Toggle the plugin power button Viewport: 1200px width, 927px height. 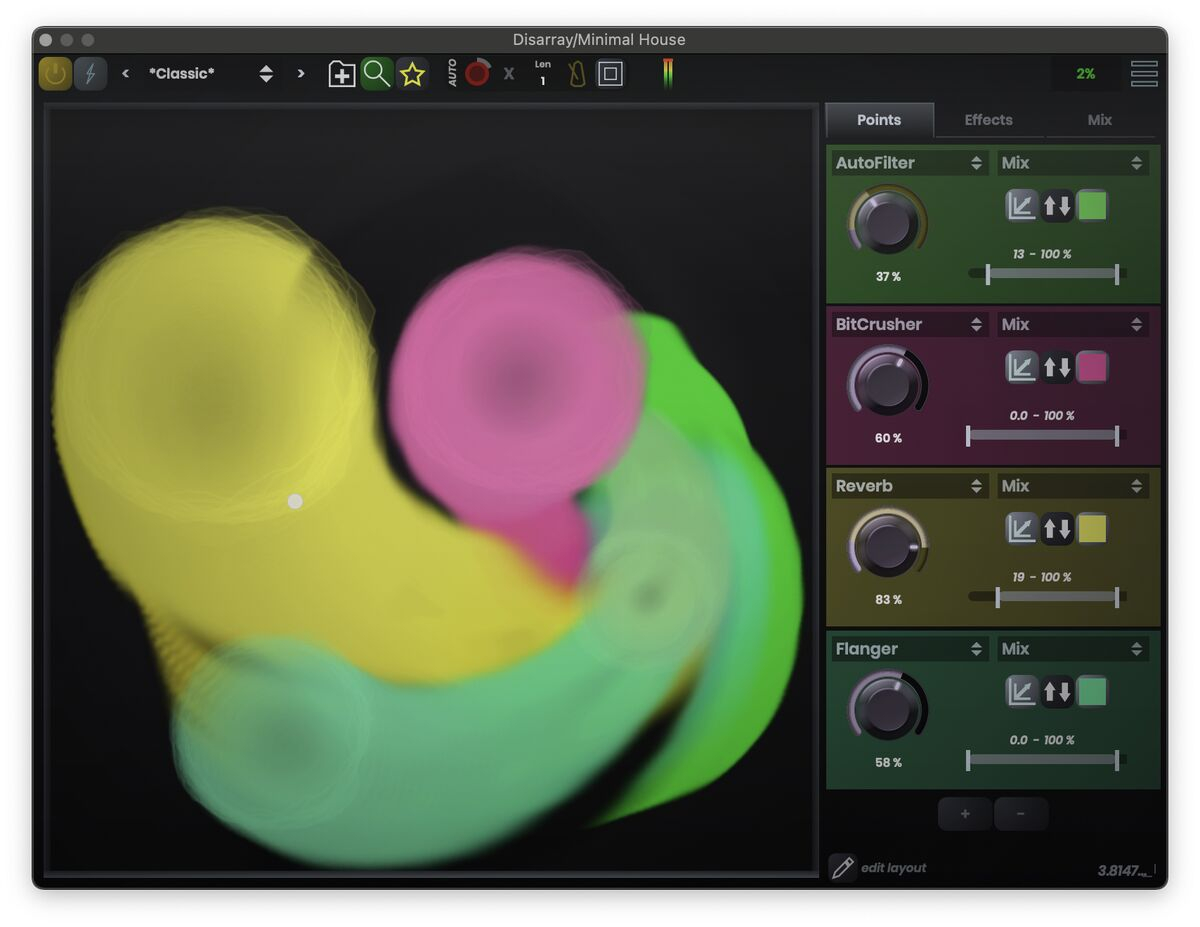[55, 74]
